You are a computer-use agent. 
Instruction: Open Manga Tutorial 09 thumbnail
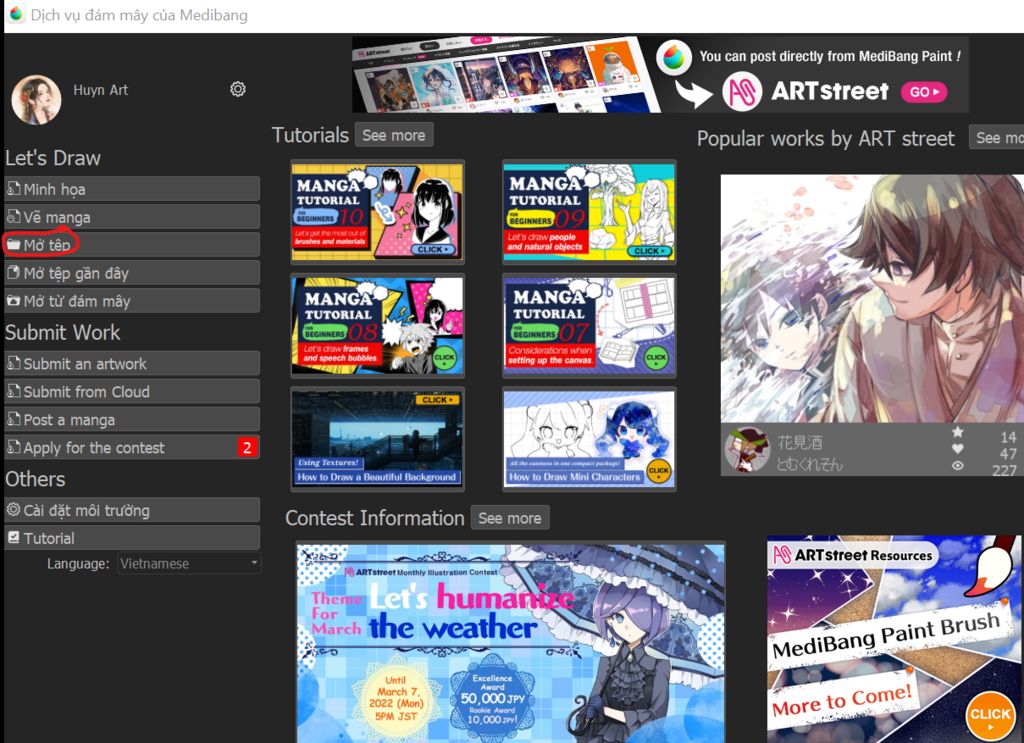point(589,212)
